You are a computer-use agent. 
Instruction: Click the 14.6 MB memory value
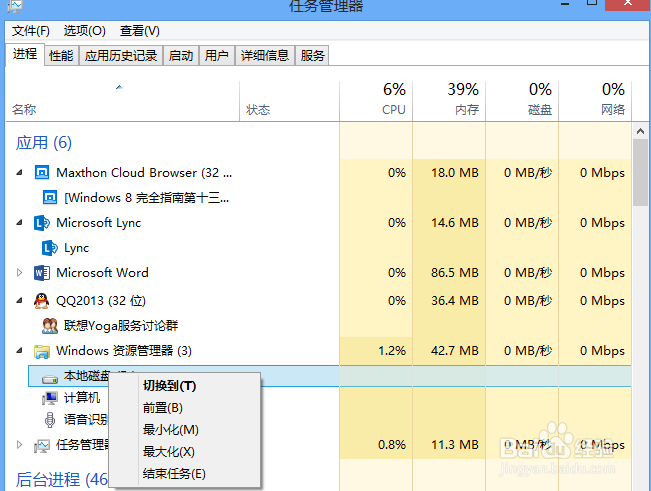(x=455, y=223)
